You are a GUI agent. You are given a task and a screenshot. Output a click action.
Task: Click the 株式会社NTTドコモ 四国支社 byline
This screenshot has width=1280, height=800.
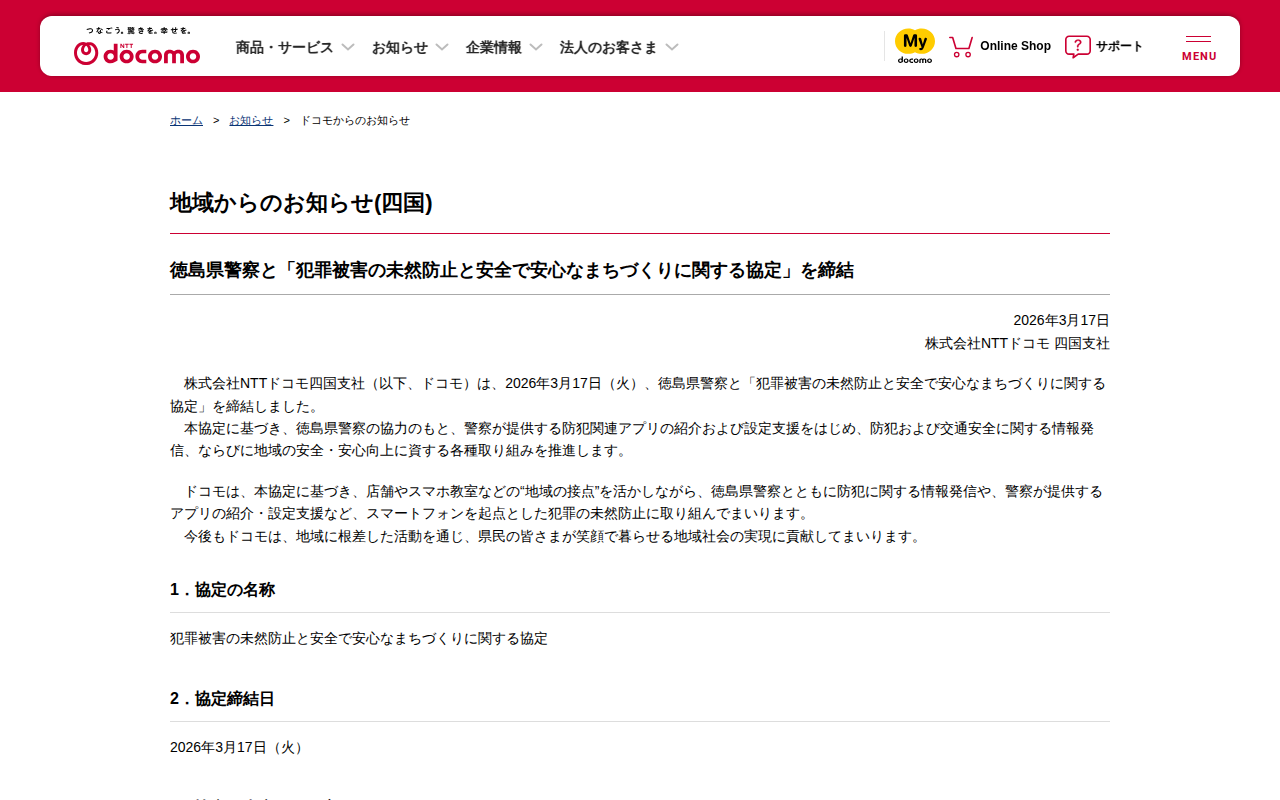1017,343
